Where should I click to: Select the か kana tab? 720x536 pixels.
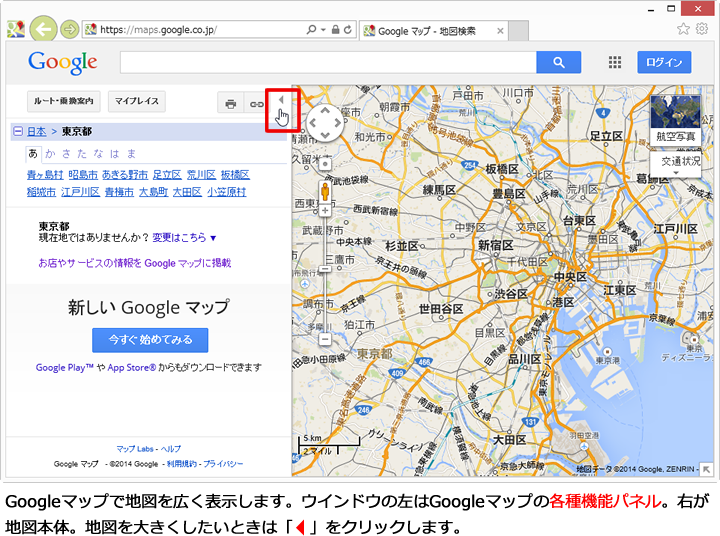point(50,153)
